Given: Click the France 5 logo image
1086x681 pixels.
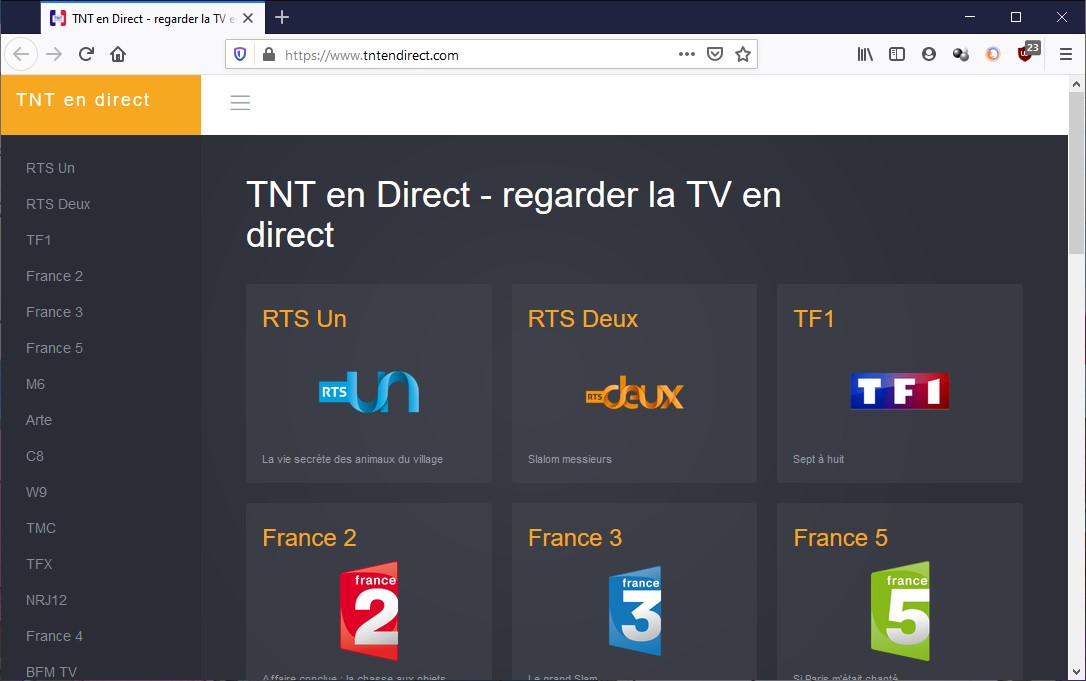Looking at the screenshot, I should tap(900, 611).
